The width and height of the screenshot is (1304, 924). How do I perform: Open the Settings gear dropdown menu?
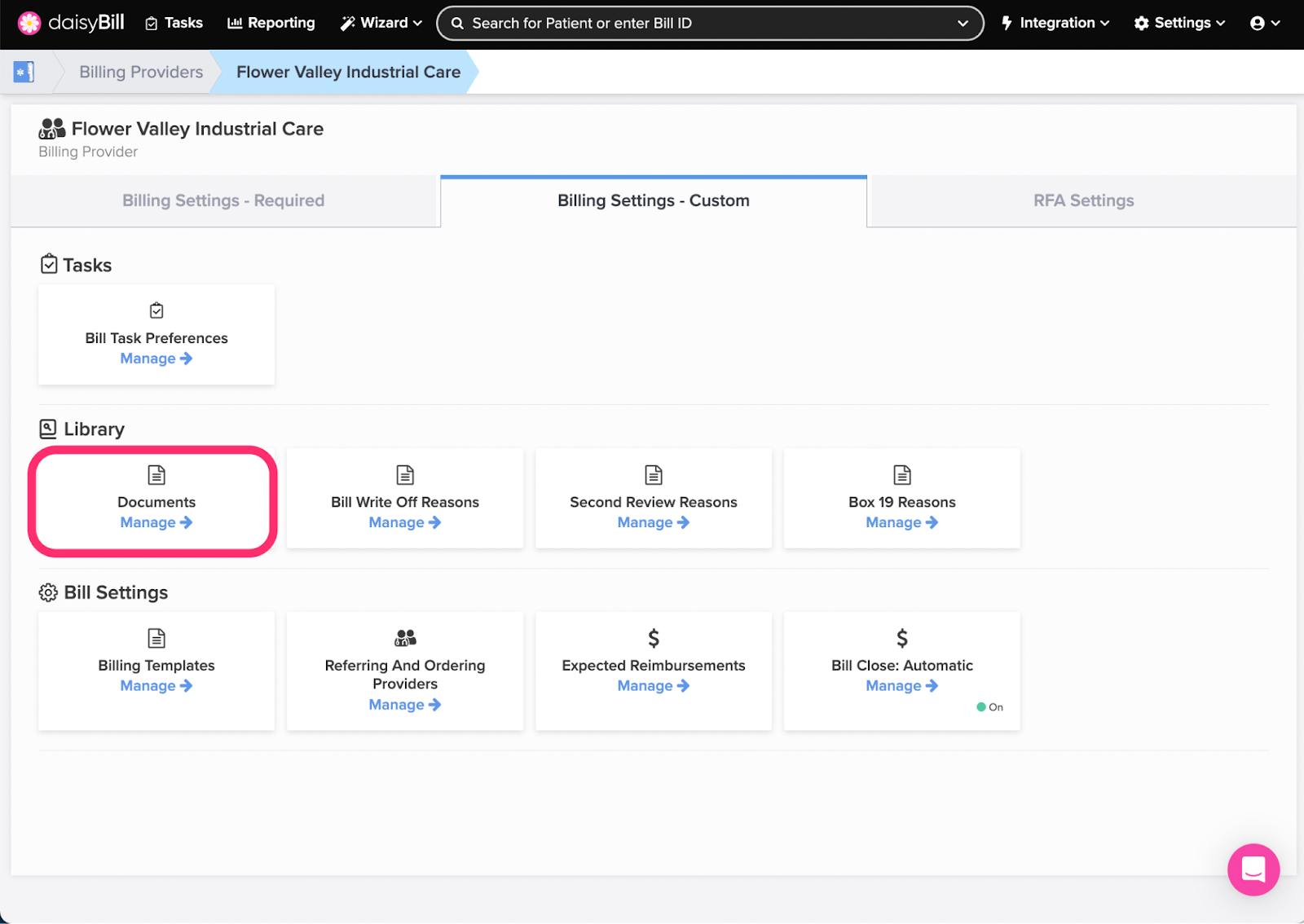[1179, 23]
